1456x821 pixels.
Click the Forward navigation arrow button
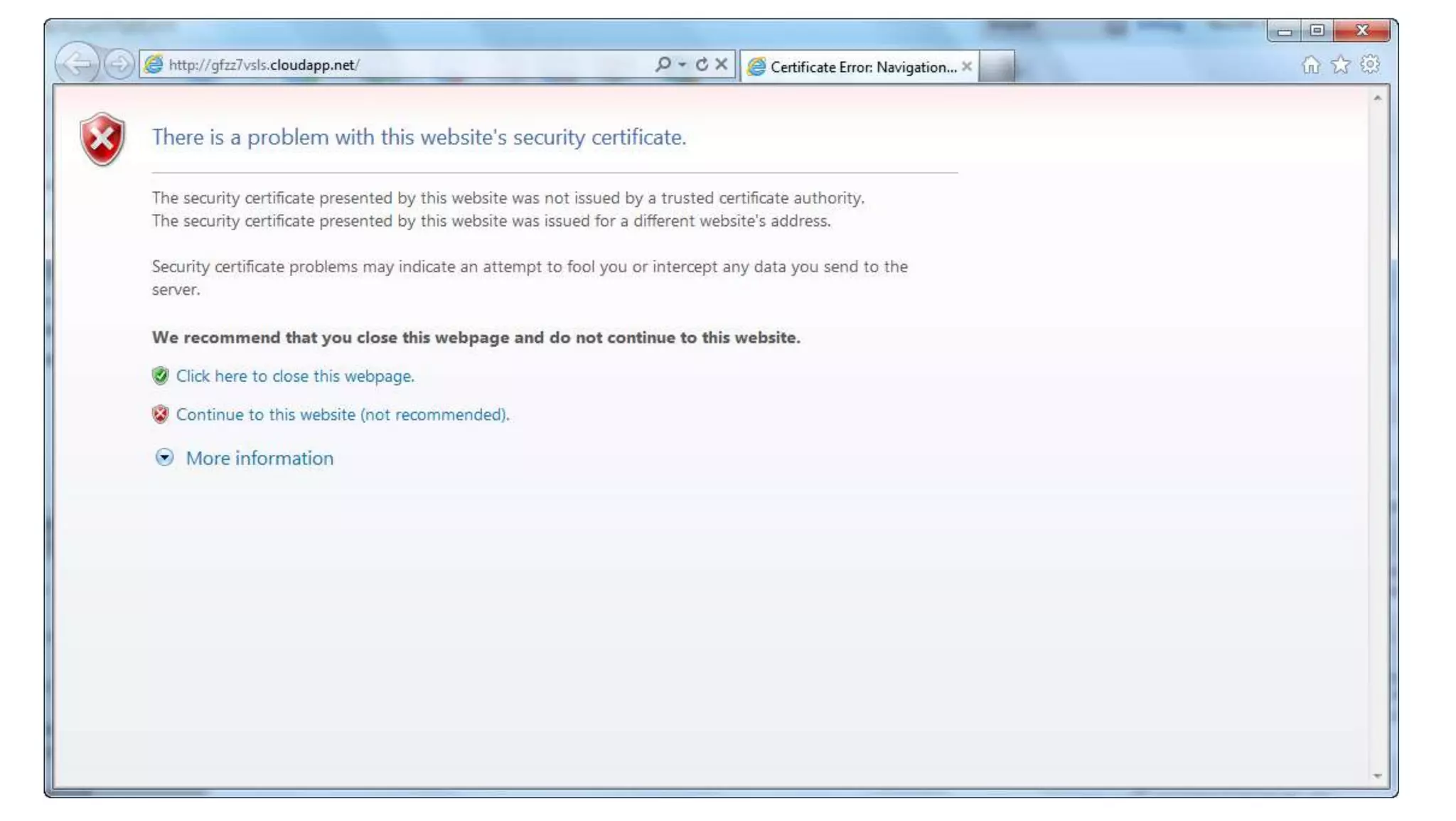pos(119,65)
